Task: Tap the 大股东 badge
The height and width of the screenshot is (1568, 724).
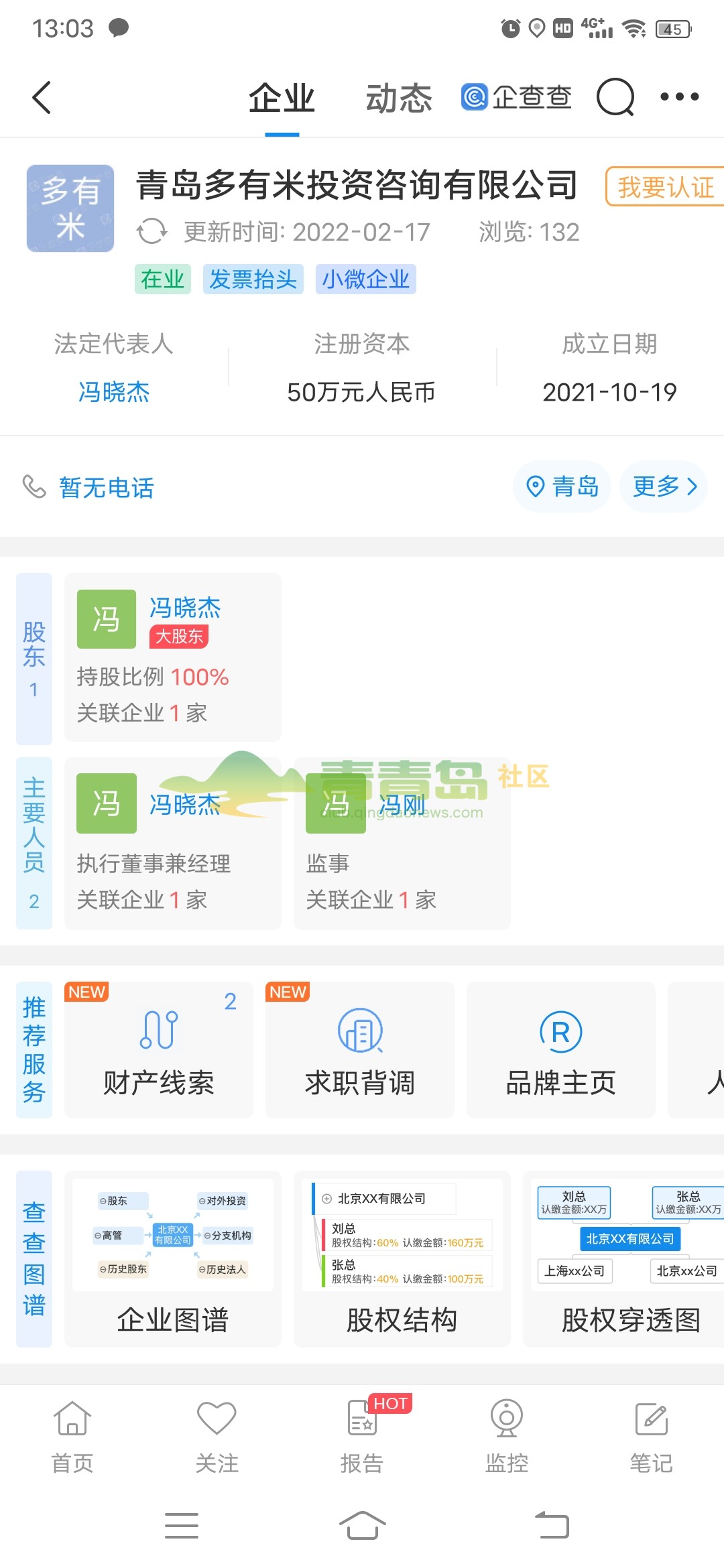Action: click(x=179, y=637)
